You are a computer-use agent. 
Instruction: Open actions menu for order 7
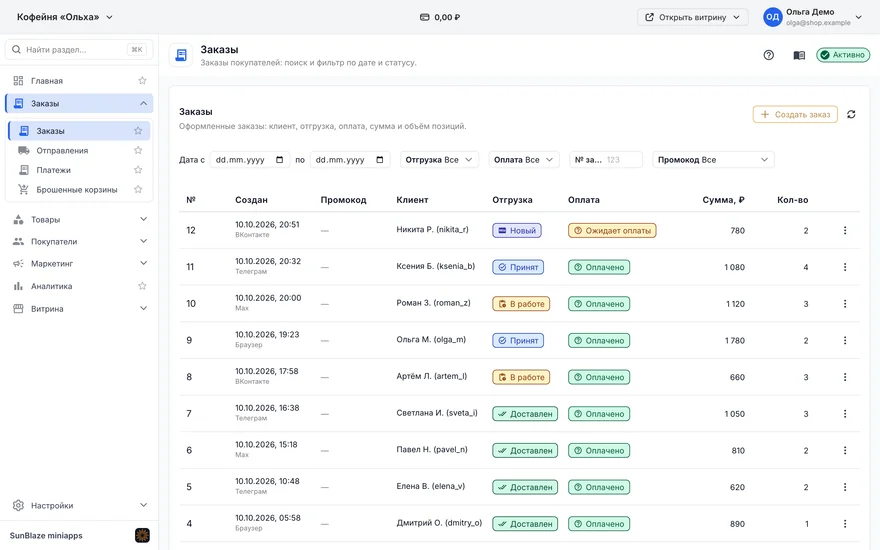(845, 414)
